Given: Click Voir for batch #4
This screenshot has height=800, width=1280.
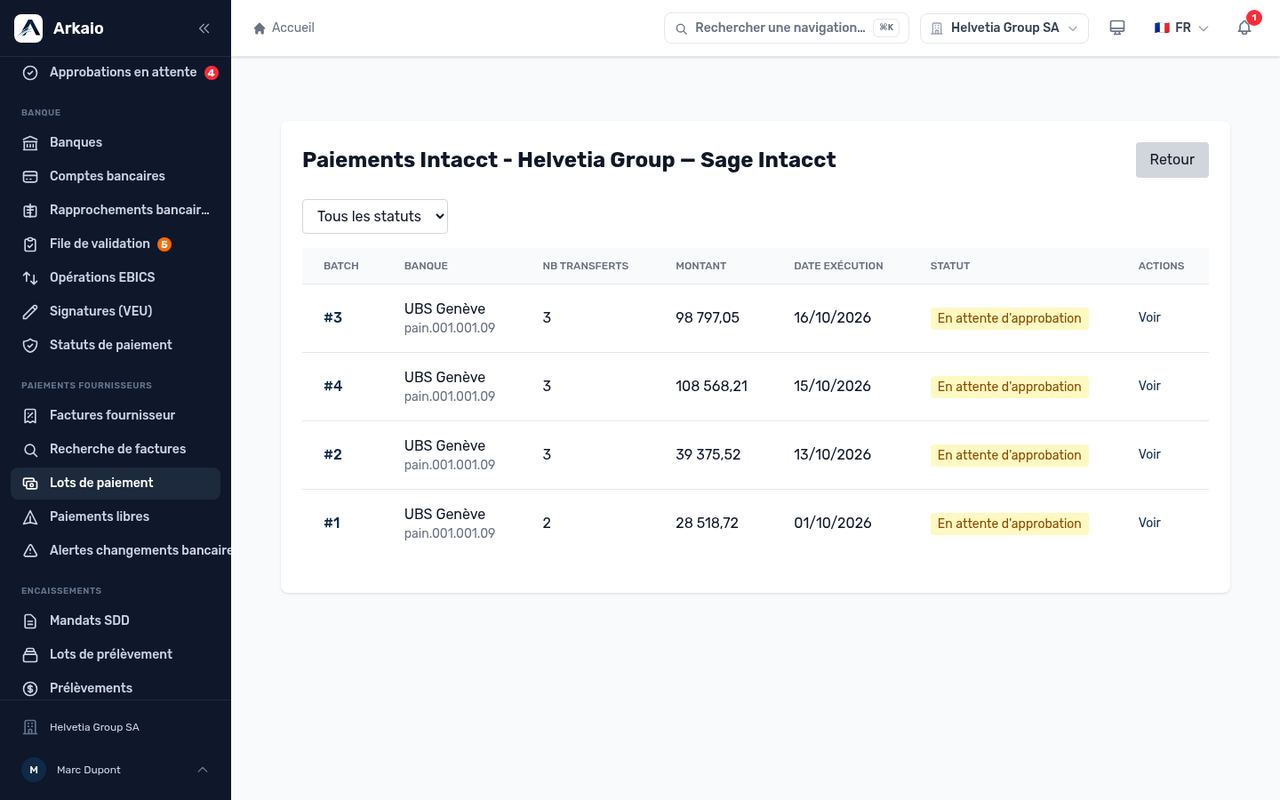Looking at the screenshot, I should (x=1149, y=386).
